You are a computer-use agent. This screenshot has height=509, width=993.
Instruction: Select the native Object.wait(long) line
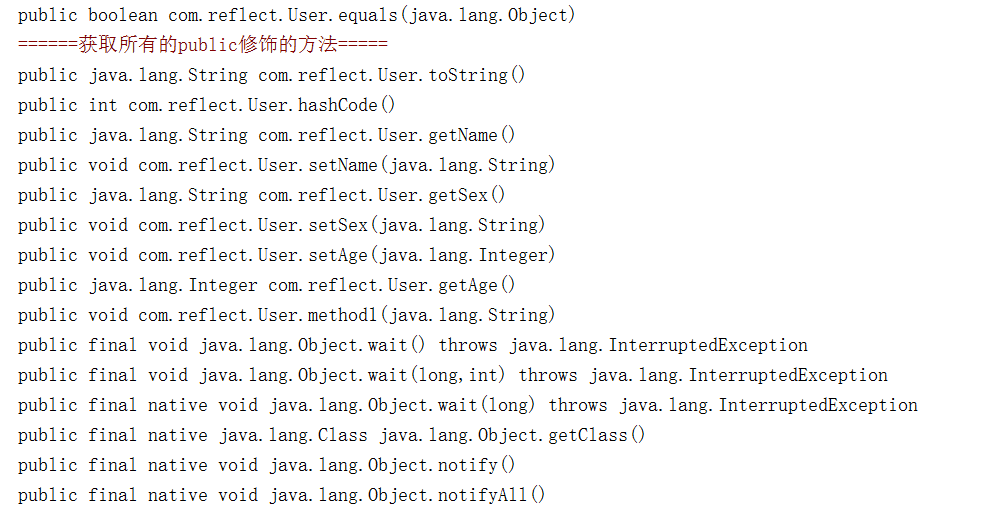click(x=467, y=405)
